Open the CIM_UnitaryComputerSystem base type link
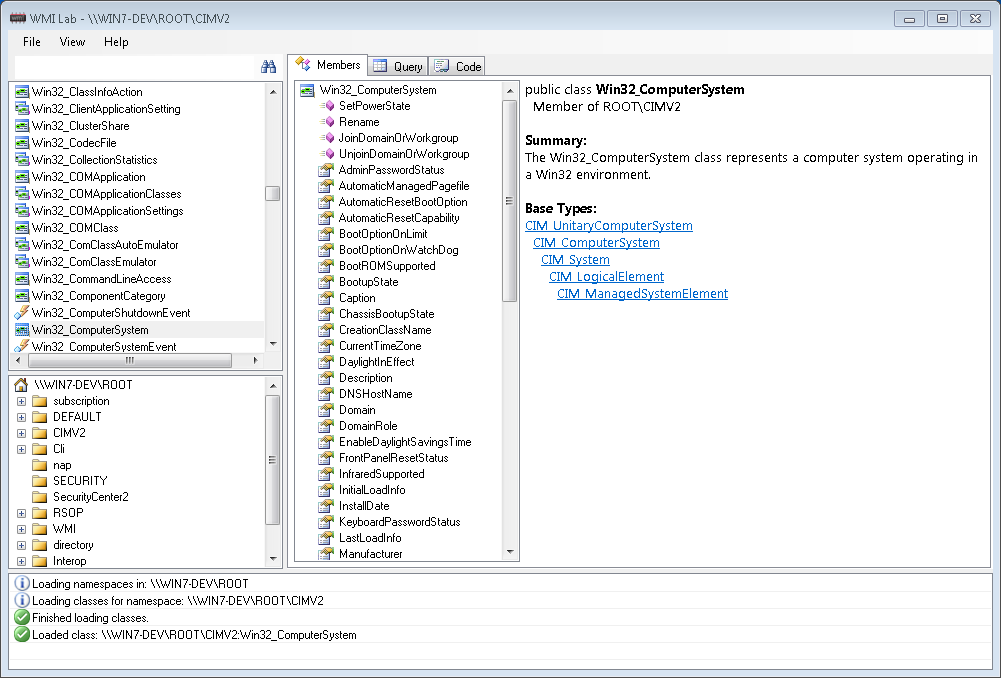 click(608, 225)
